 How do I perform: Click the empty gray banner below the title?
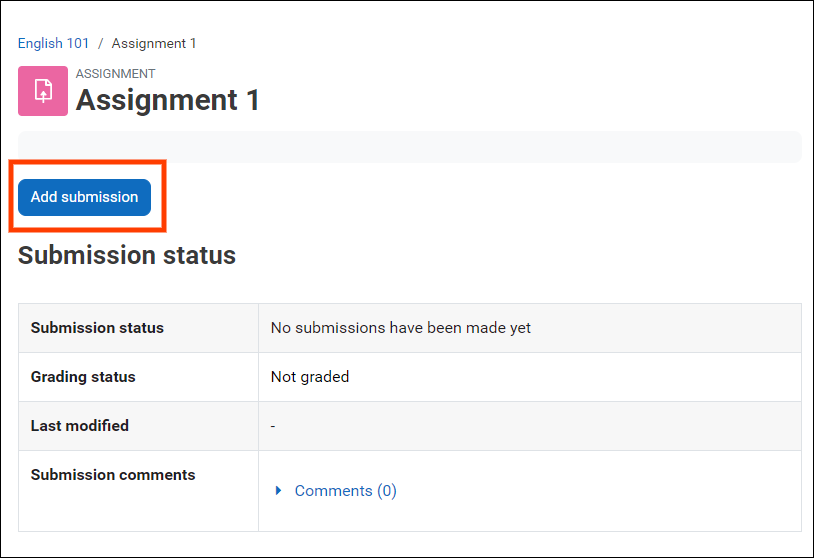[x=410, y=146]
